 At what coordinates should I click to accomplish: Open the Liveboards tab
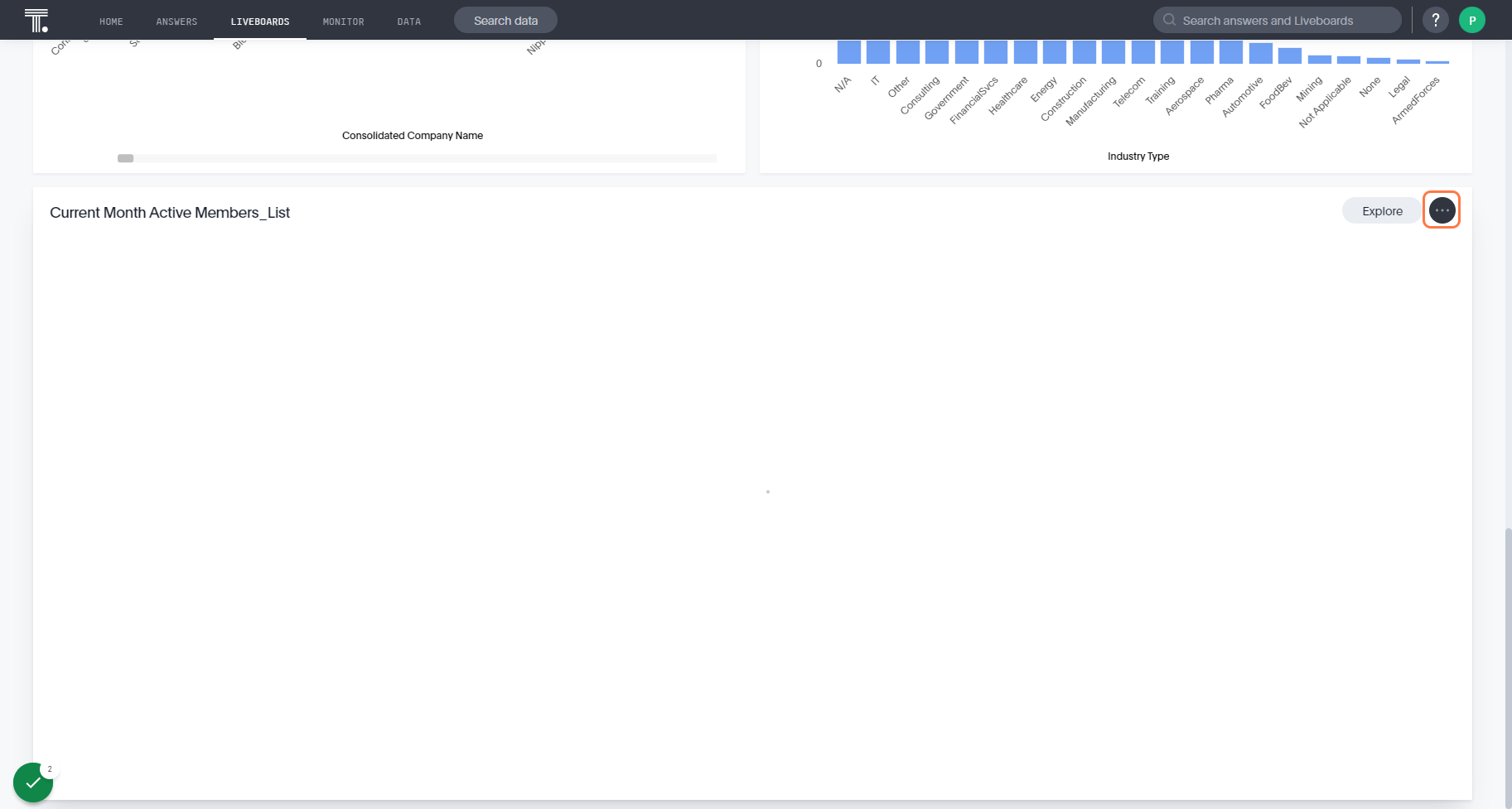[x=260, y=22]
